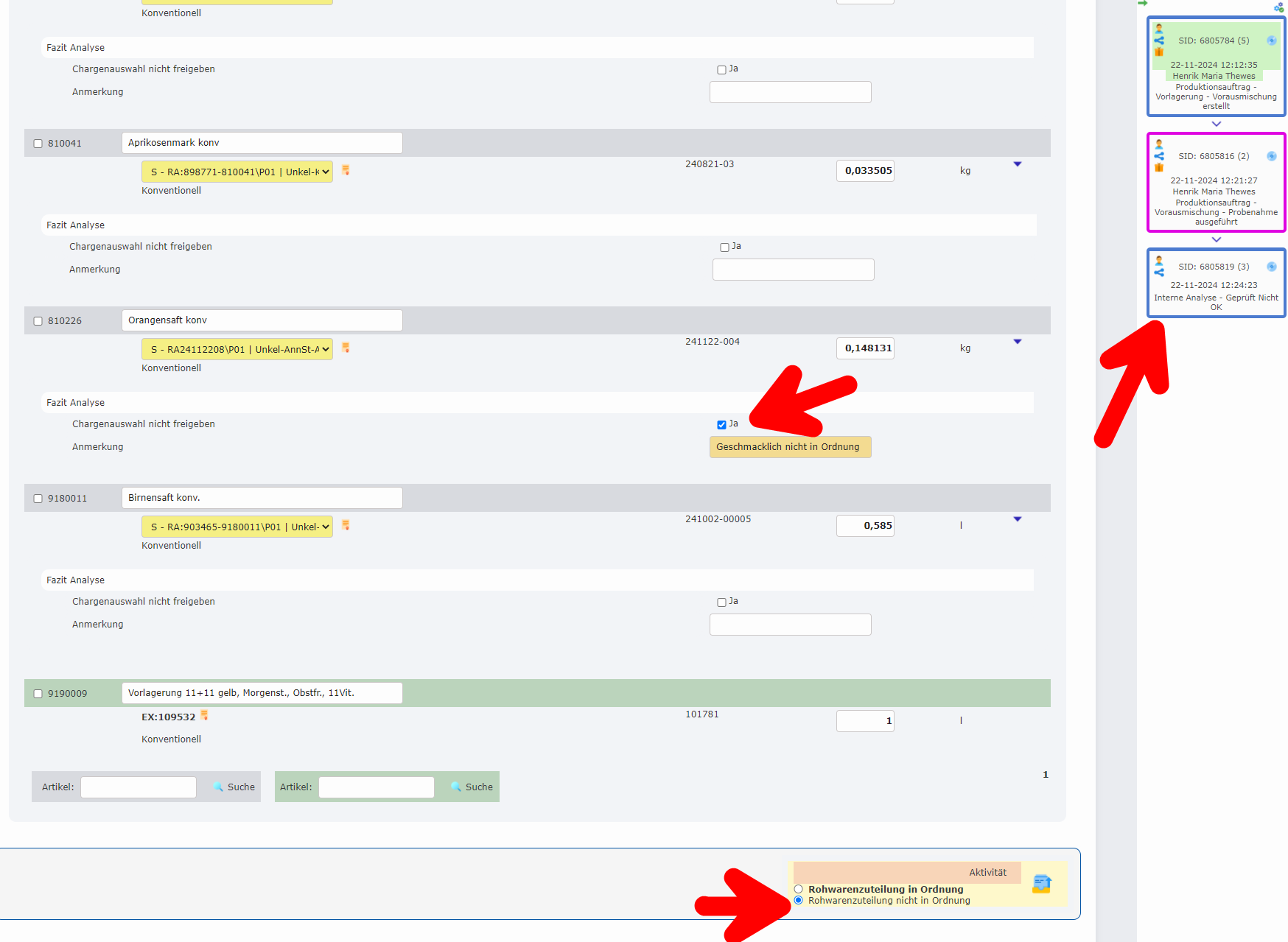Click the Aktivität submit inbox icon

click(1041, 883)
